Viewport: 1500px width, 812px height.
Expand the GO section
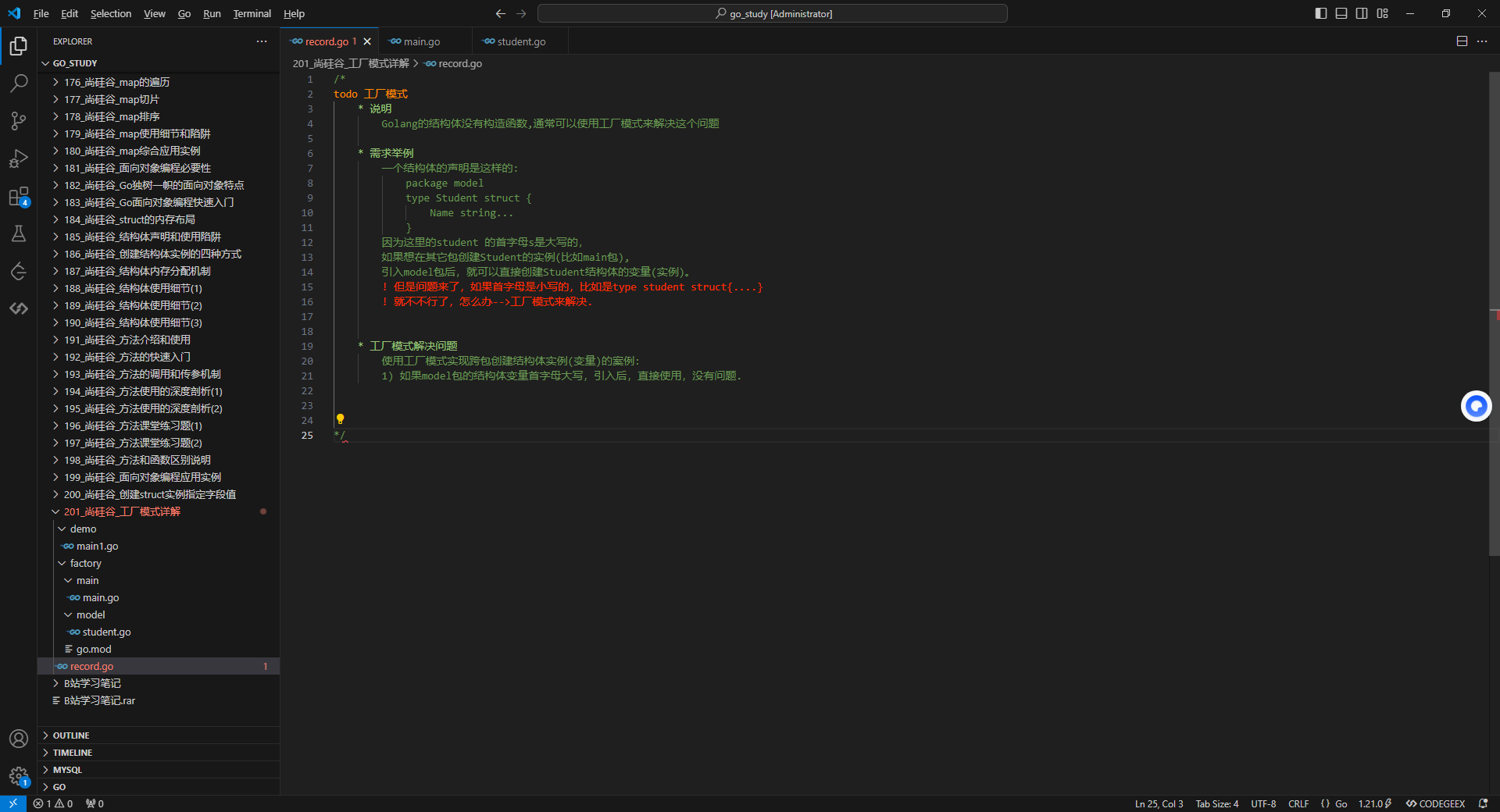tap(159, 787)
